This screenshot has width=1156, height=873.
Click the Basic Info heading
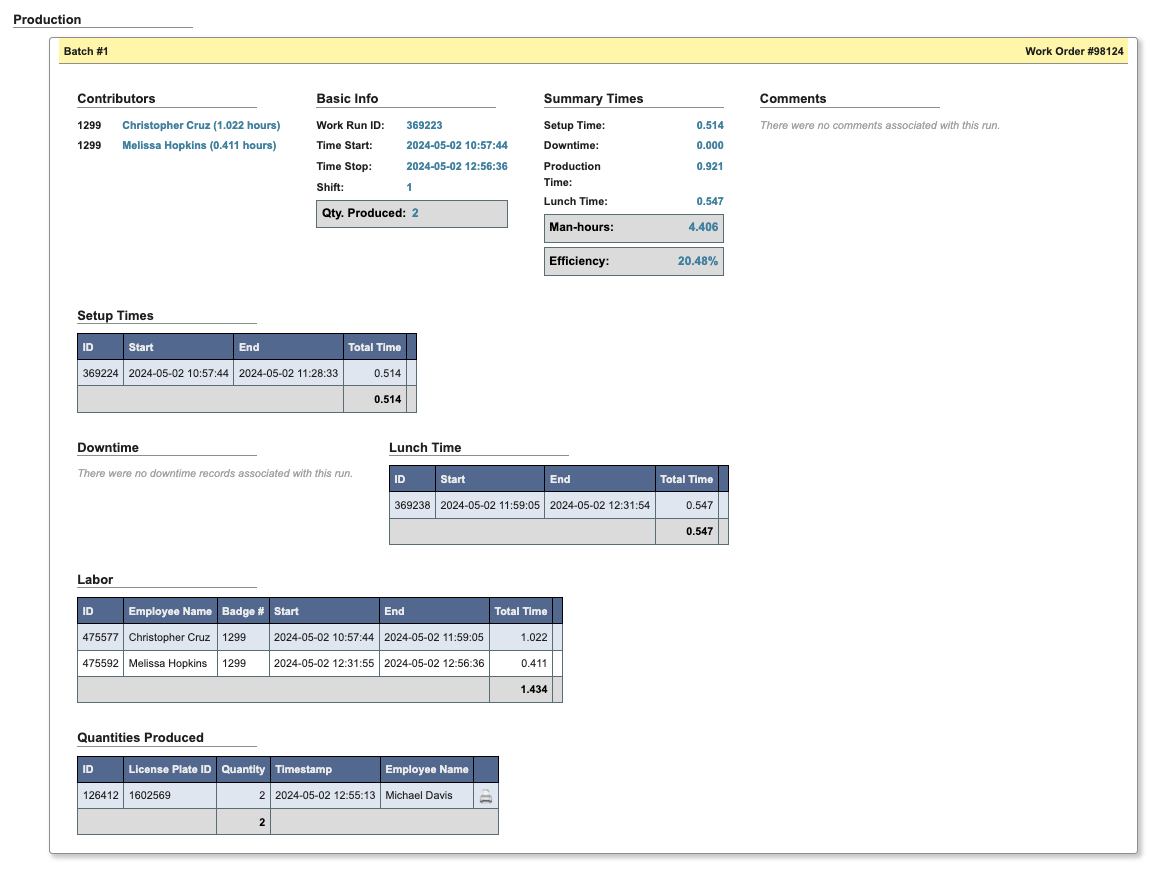click(347, 99)
